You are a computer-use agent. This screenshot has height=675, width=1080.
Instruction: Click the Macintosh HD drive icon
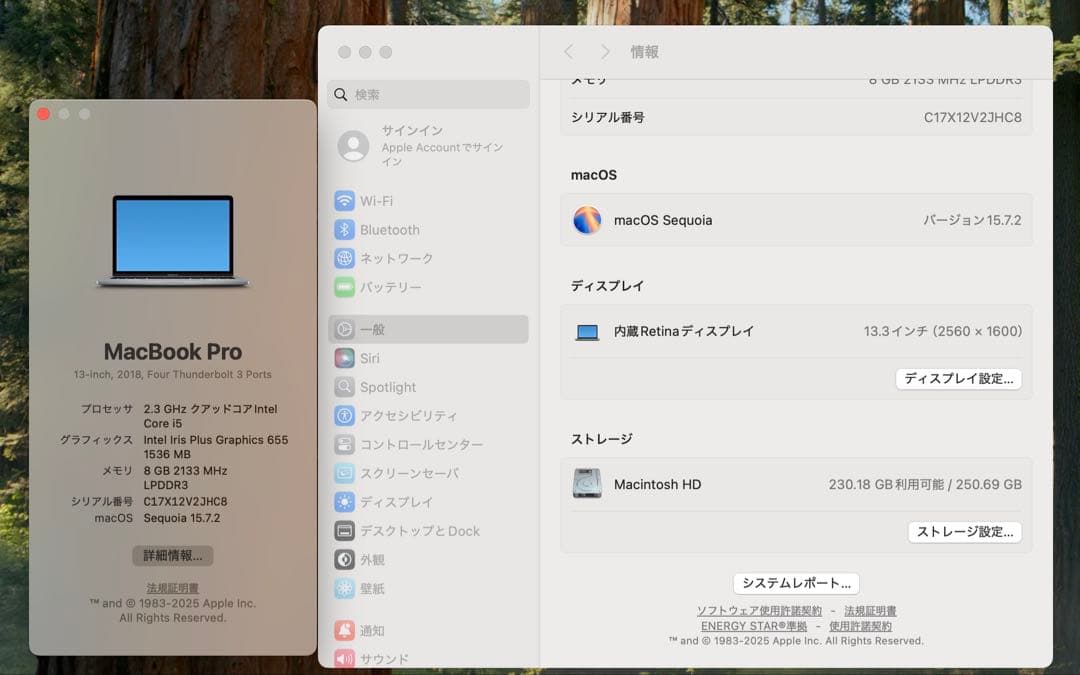(x=587, y=484)
